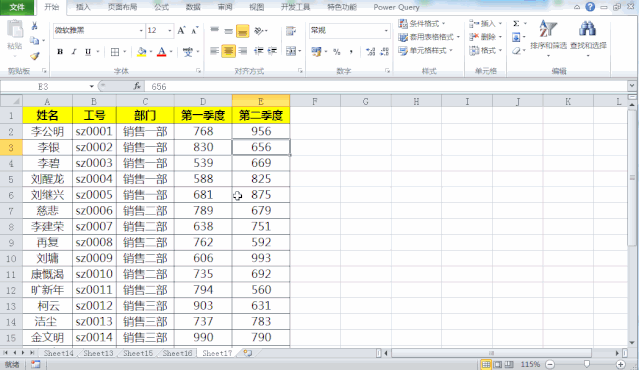This screenshot has height=370, width=639.
Task: Open the 文件 file tab
Action: click(x=17, y=7)
